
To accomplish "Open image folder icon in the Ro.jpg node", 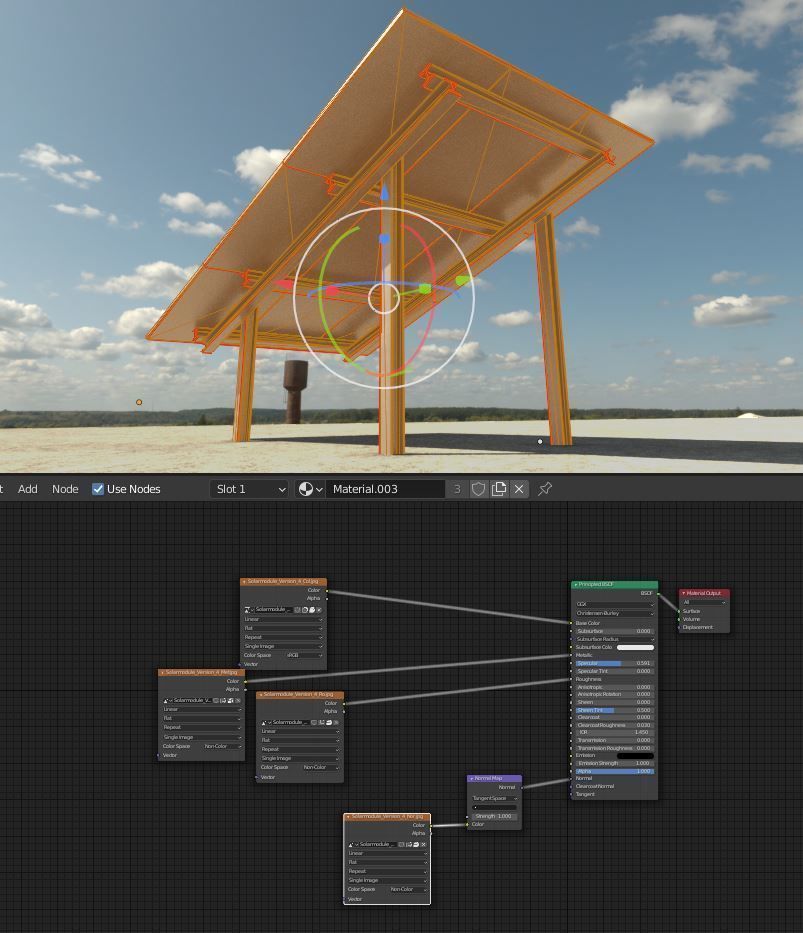I will 328,722.
